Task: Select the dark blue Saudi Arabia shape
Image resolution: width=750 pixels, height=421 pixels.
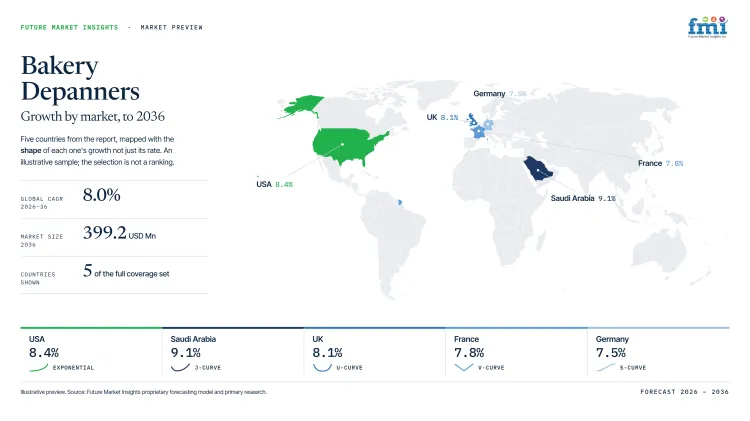Action: coord(538,168)
